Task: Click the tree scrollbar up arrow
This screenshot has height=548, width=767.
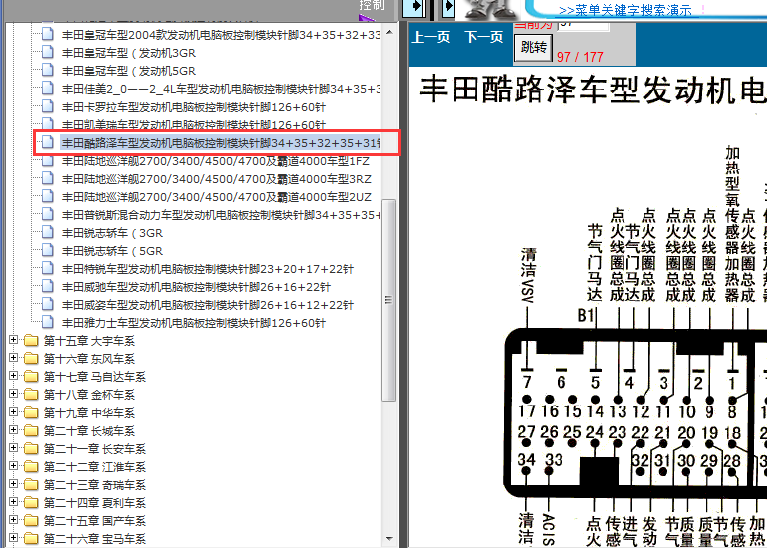Action: (389, 32)
